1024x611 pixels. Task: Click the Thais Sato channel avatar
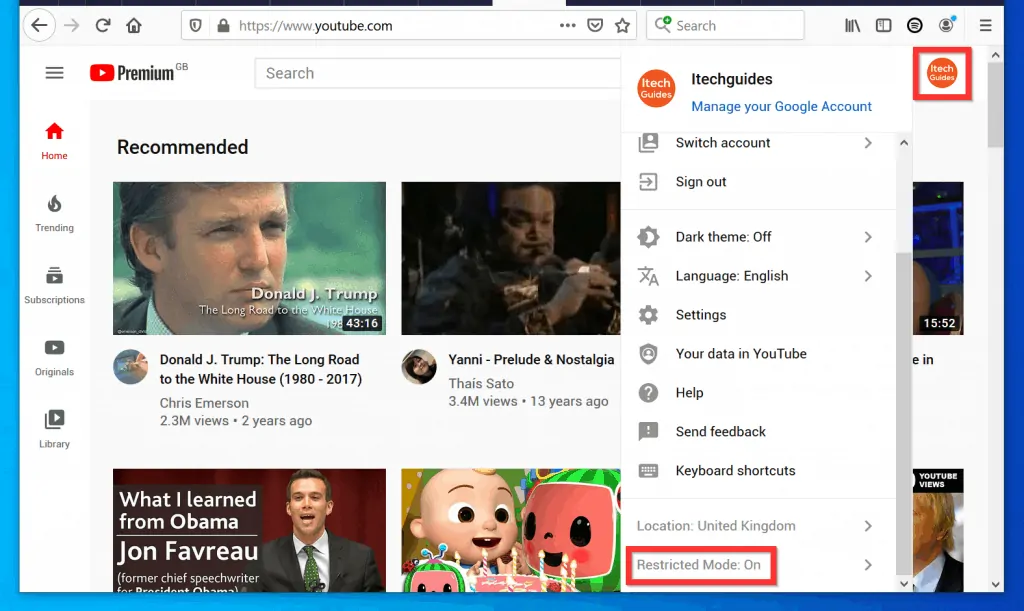419,366
